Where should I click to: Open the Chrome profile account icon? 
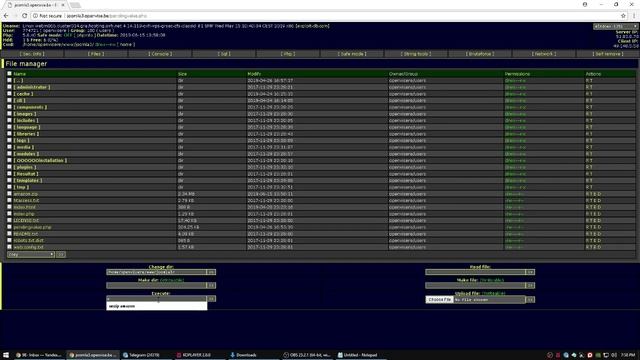585,4
